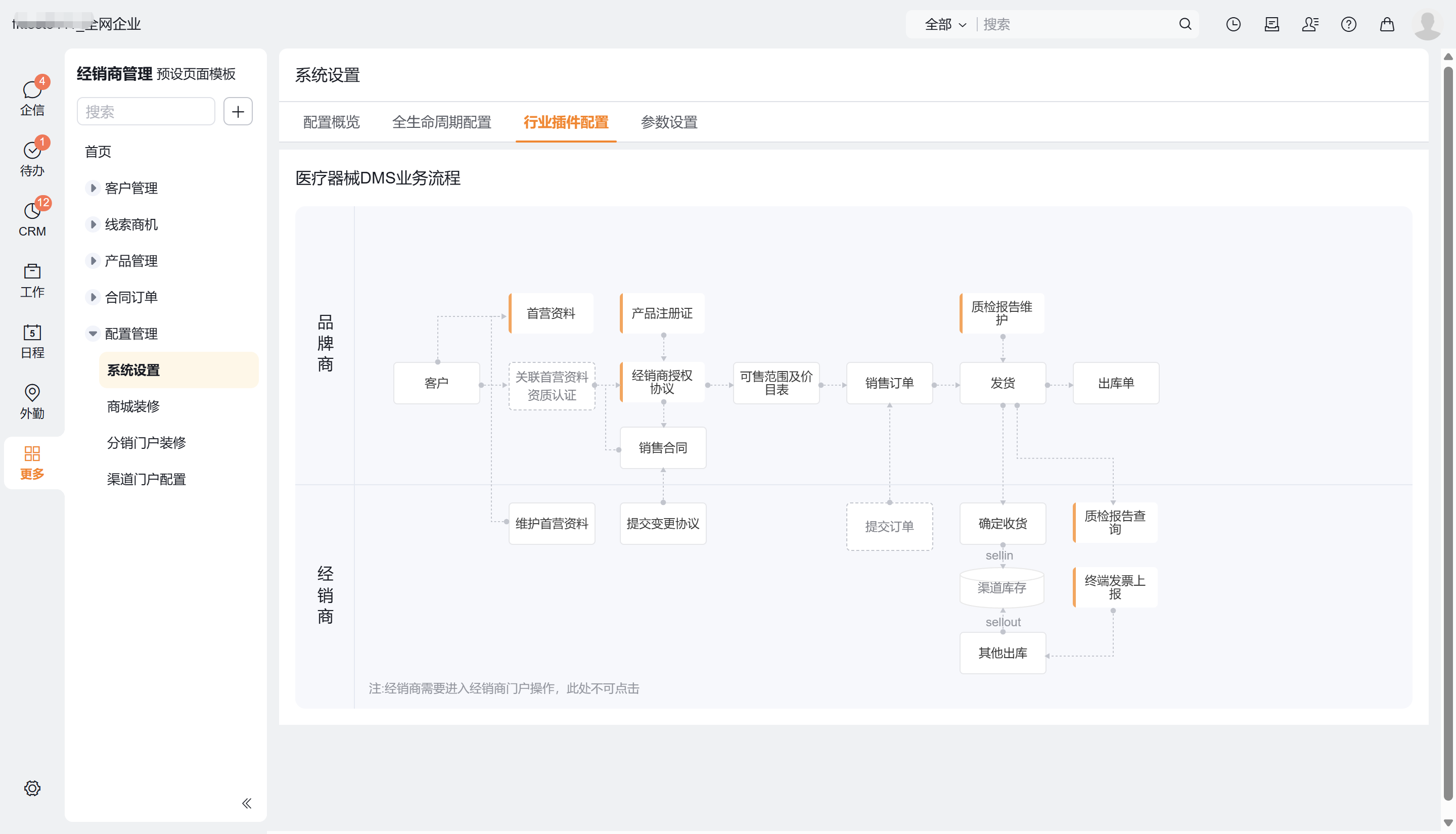Click the settings gear icon
This screenshot has height=834, width=1456.
click(x=32, y=788)
